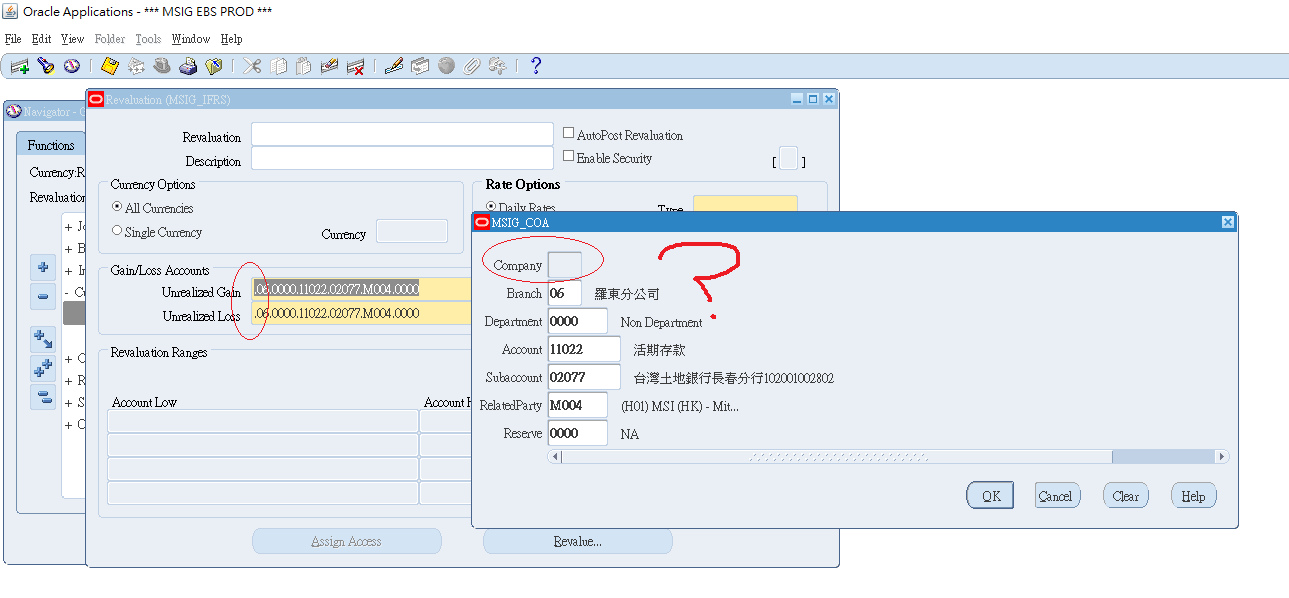Open the File menu
Image resolution: width=1289 pixels, height=598 pixels.
[13, 39]
